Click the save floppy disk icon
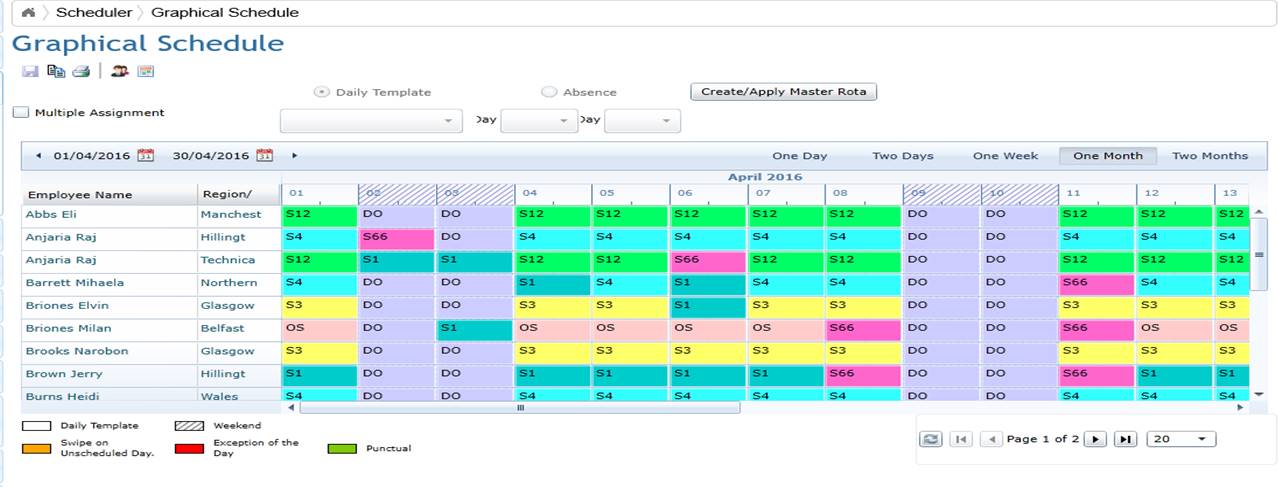1278x487 pixels. pyautogui.click(x=30, y=71)
